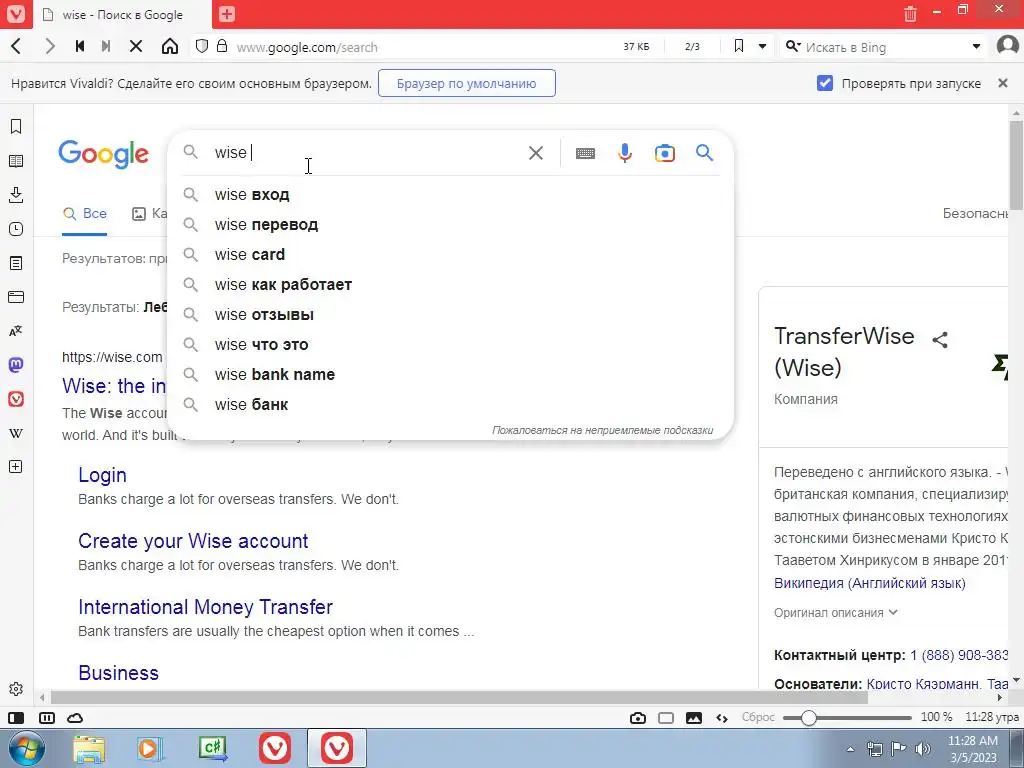Image resolution: width=1024 pixels, height=768 pixels.
Task: Share the TransferWise knowledge panel
Action: (x=940, y=340)
